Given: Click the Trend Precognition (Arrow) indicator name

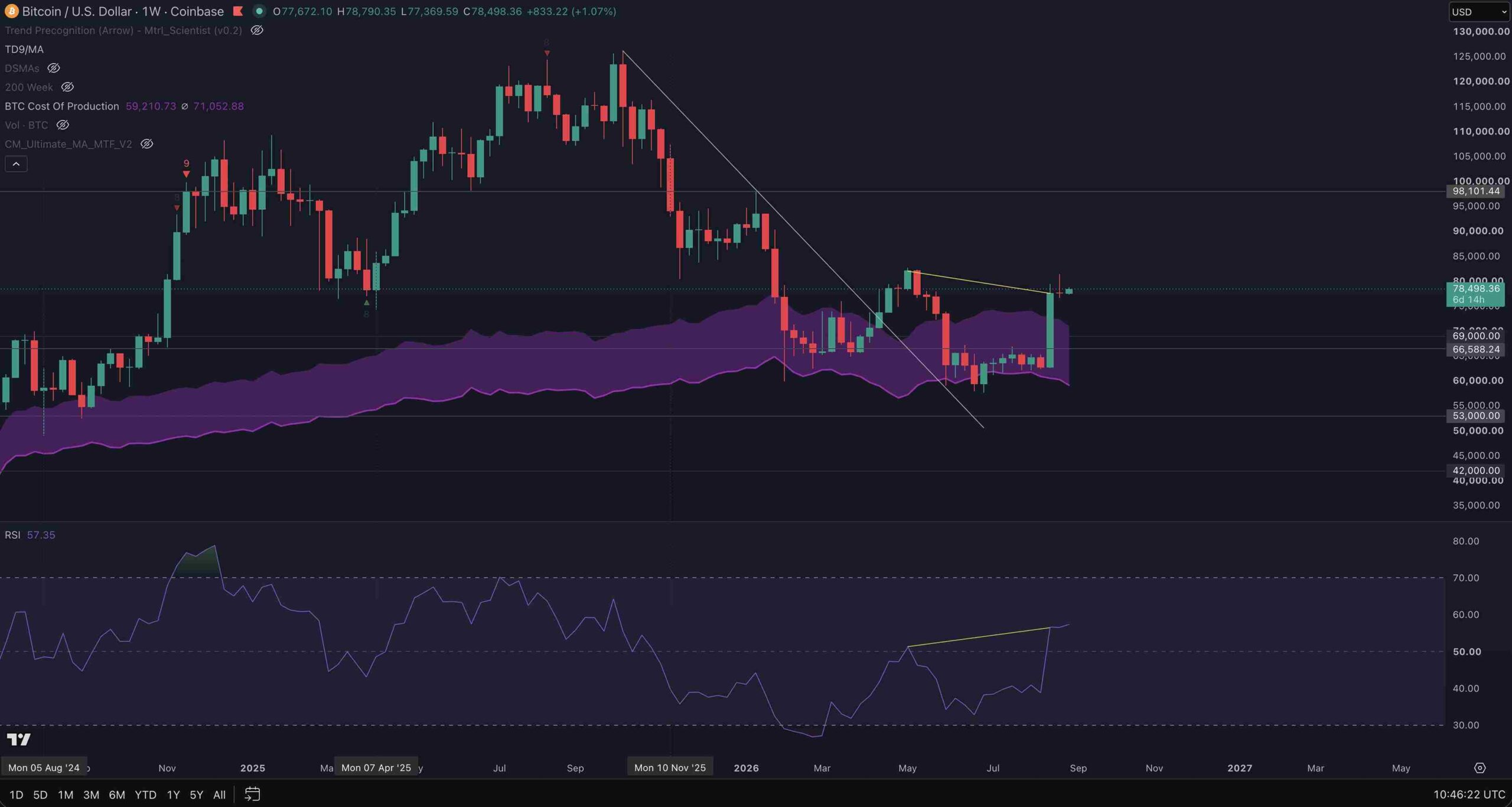Looking at the screenshot, I should tap(123, 30).
